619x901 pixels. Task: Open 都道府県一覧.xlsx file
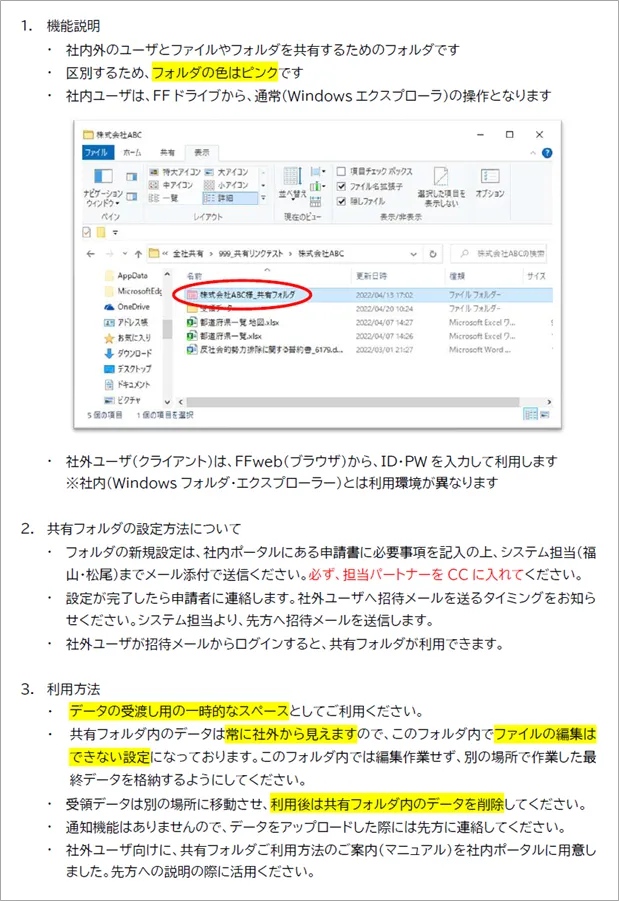(225, 336)
